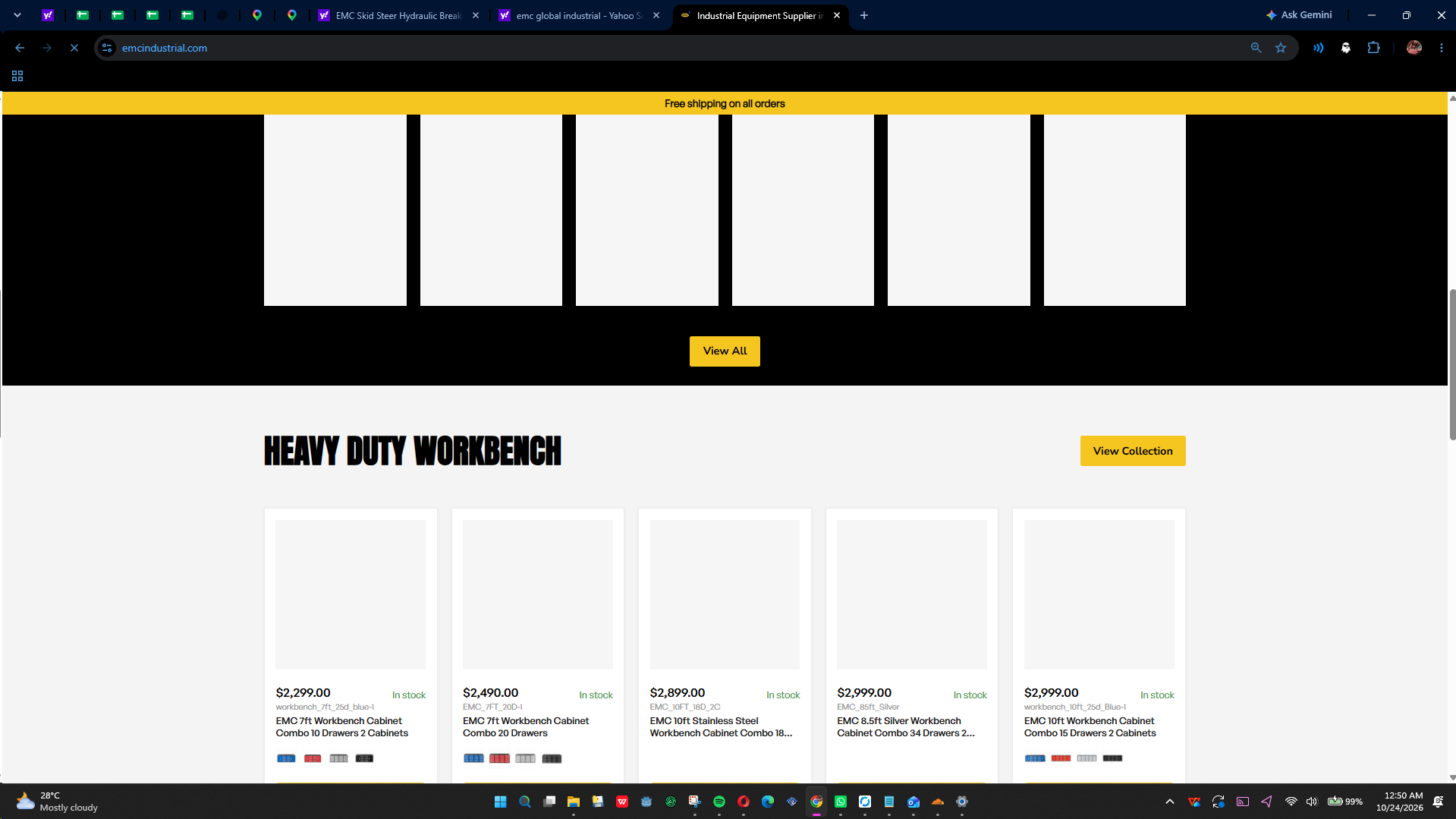
Task: Open Spotify from the taskbar
Action: click(x=719, y=802)
